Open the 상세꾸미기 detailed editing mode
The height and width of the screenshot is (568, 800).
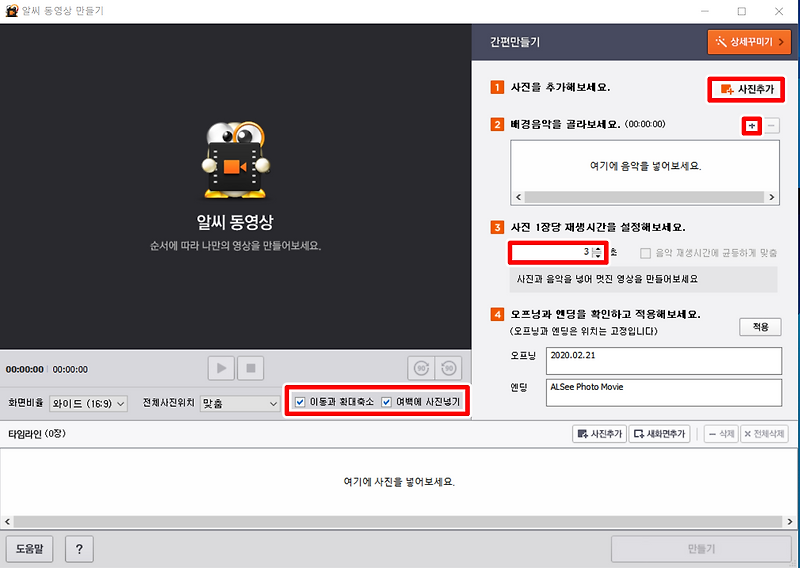pyautogui.click(x=749, y=42)
